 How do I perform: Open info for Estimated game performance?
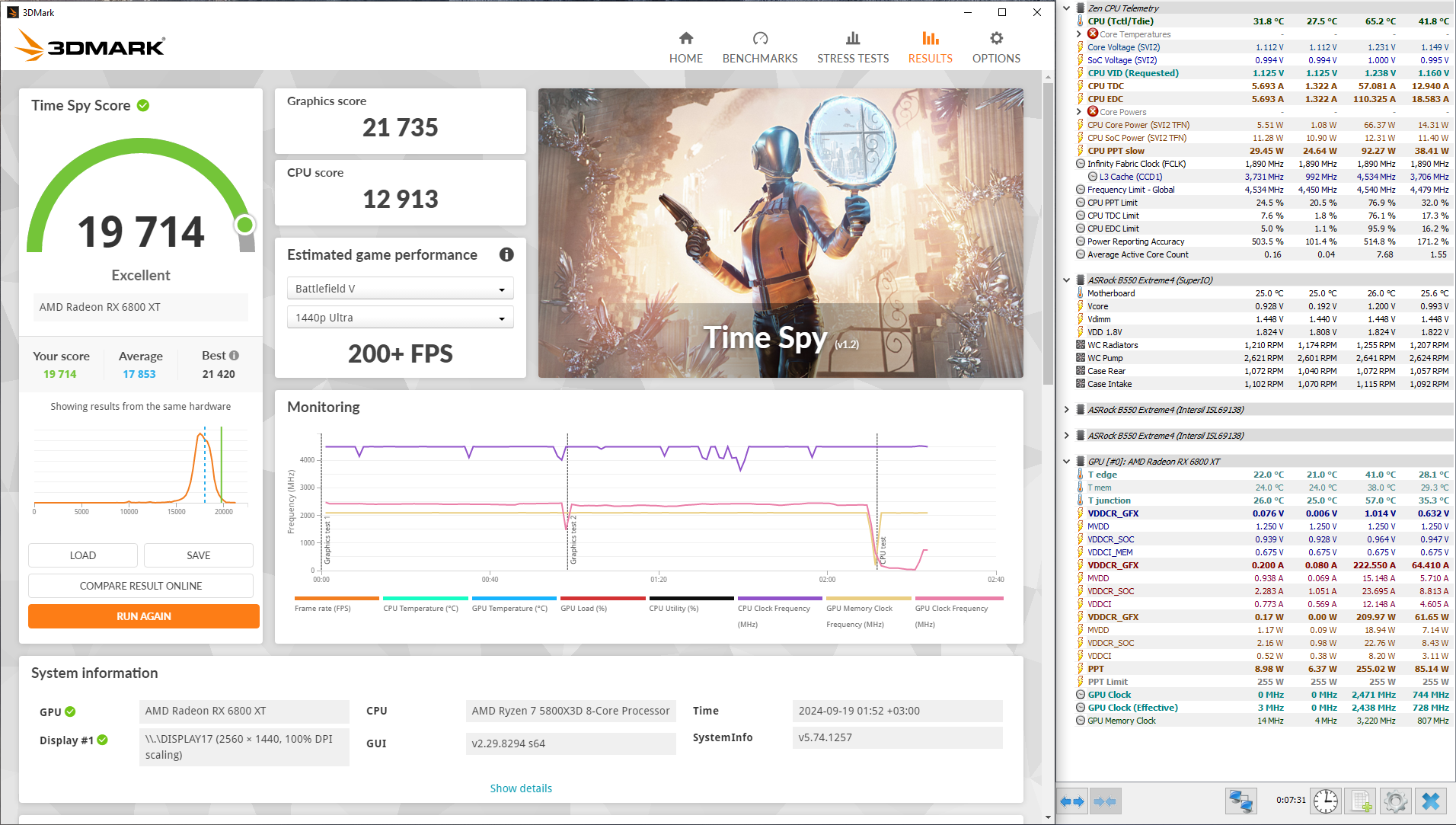[506, 254]
